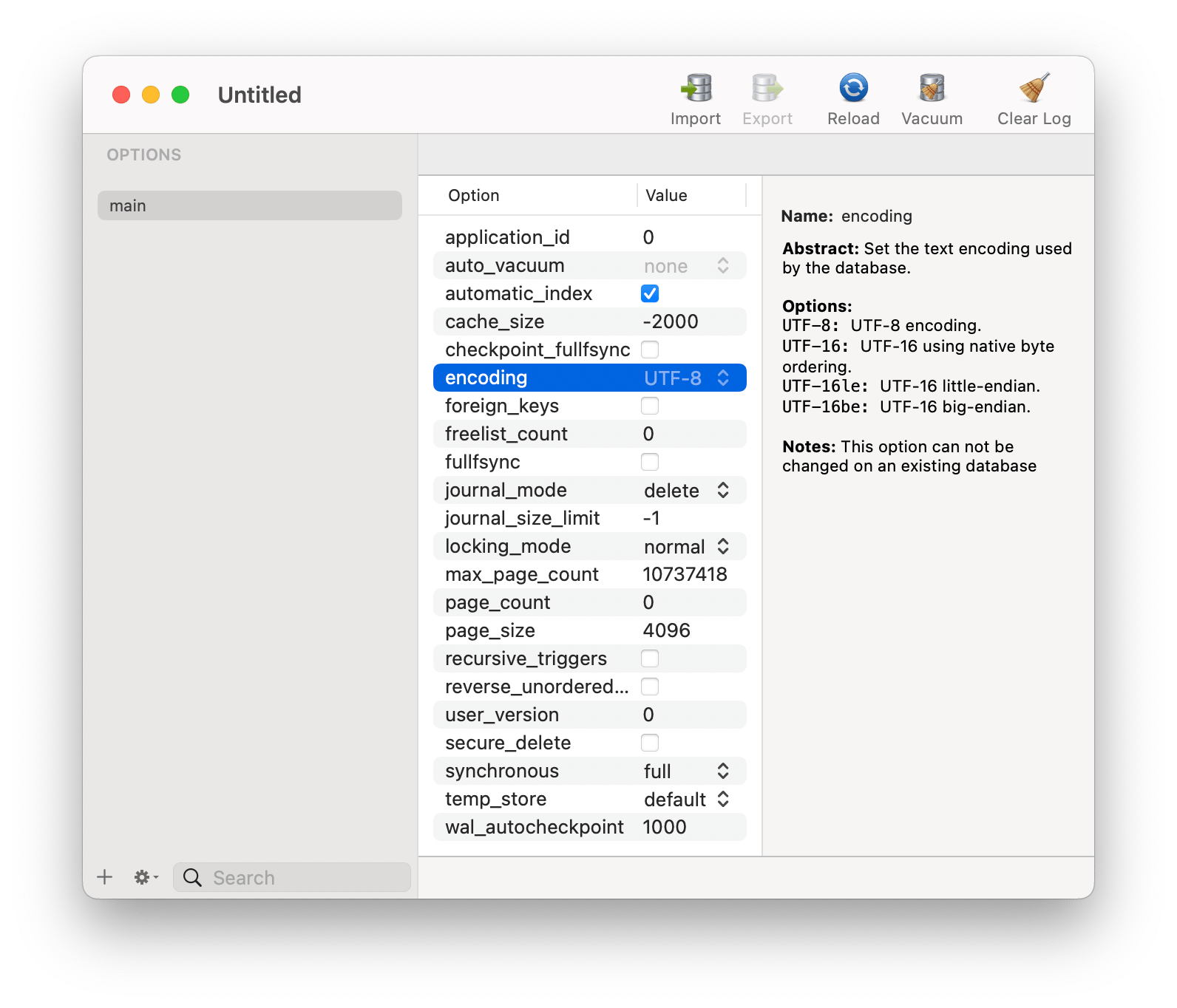Click the plus icon in sidebar footer

coord(105,877)
